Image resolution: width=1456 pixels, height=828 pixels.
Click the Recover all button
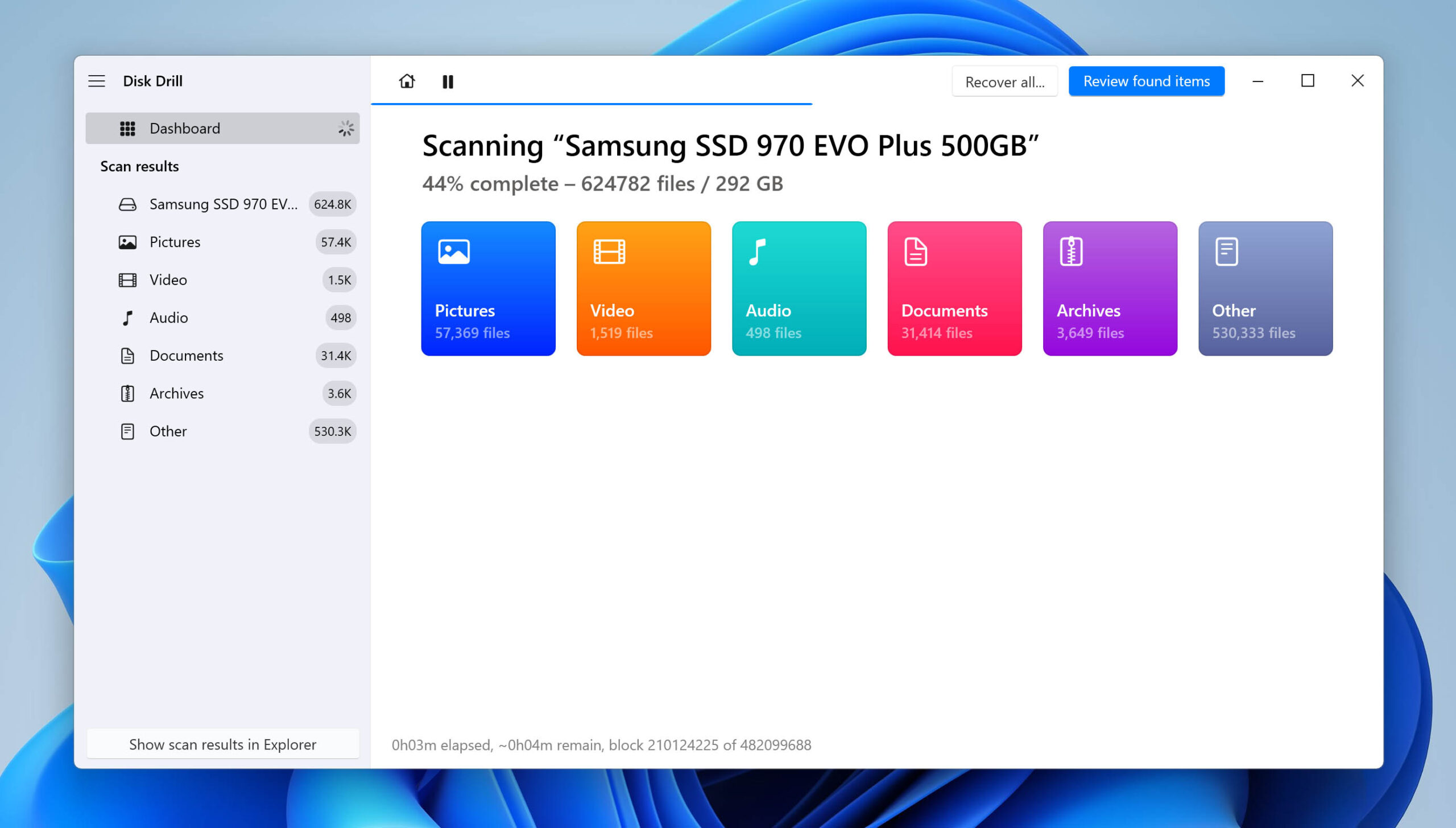point(1004,80)
